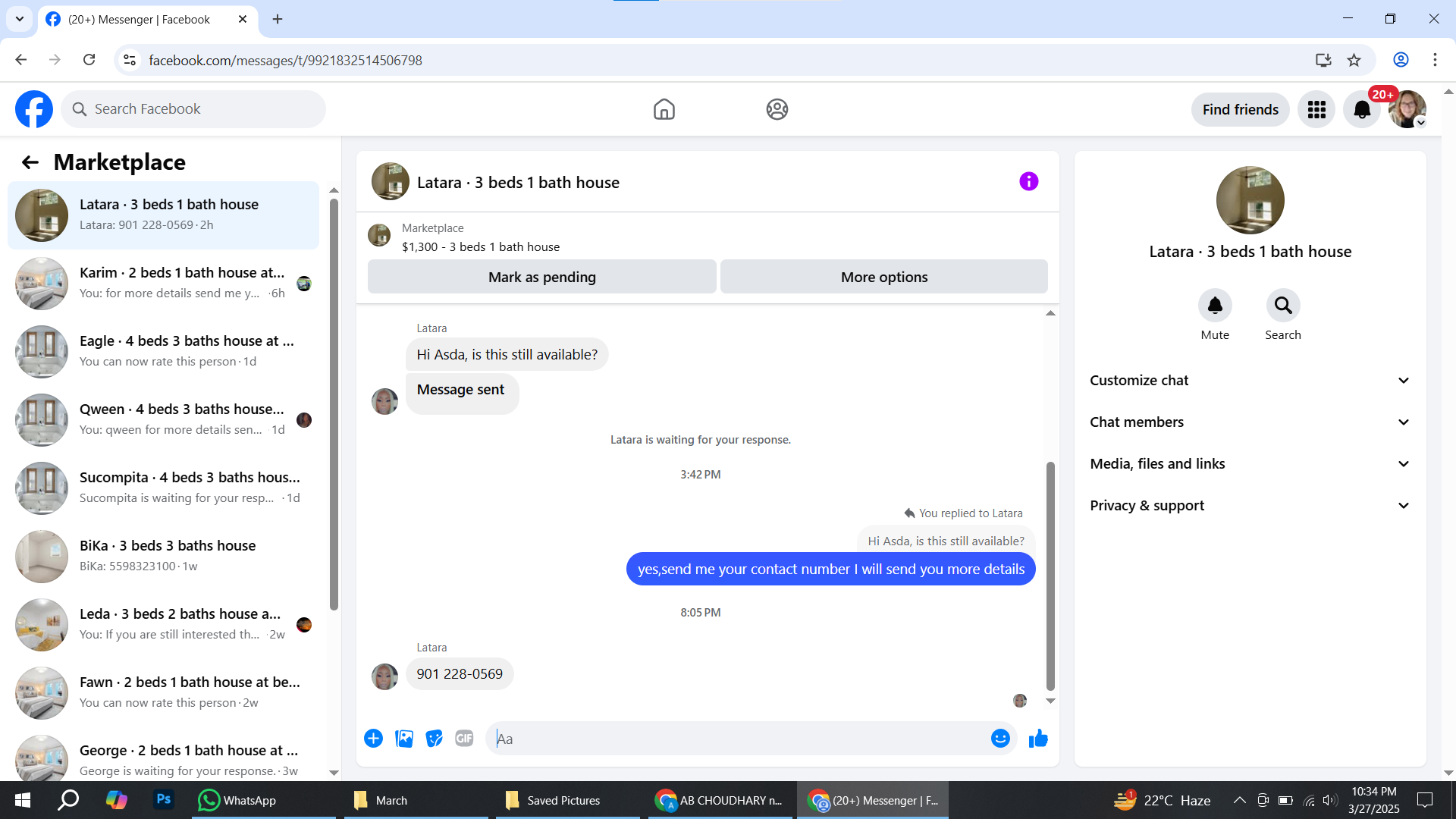Open the emoji picker
The image size is (1456, 819).
click(1000, 739)
